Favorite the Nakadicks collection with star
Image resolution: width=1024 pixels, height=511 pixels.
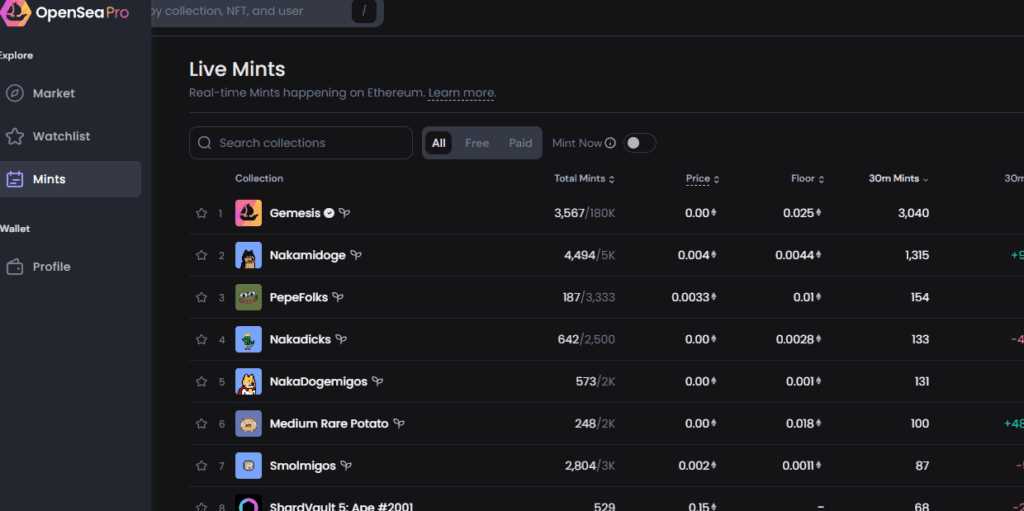click(201, 340)
